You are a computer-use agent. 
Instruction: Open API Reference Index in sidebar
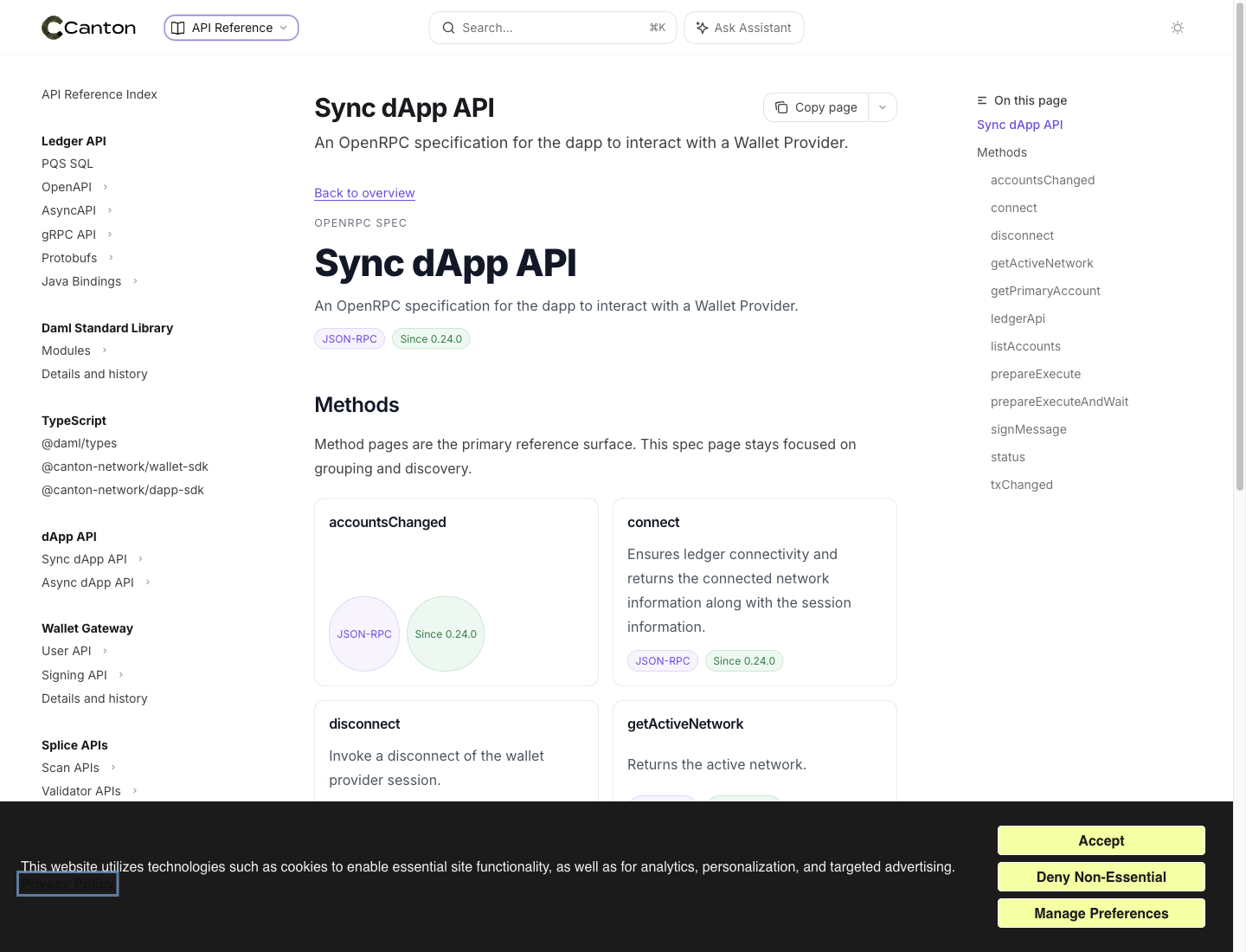100,94
